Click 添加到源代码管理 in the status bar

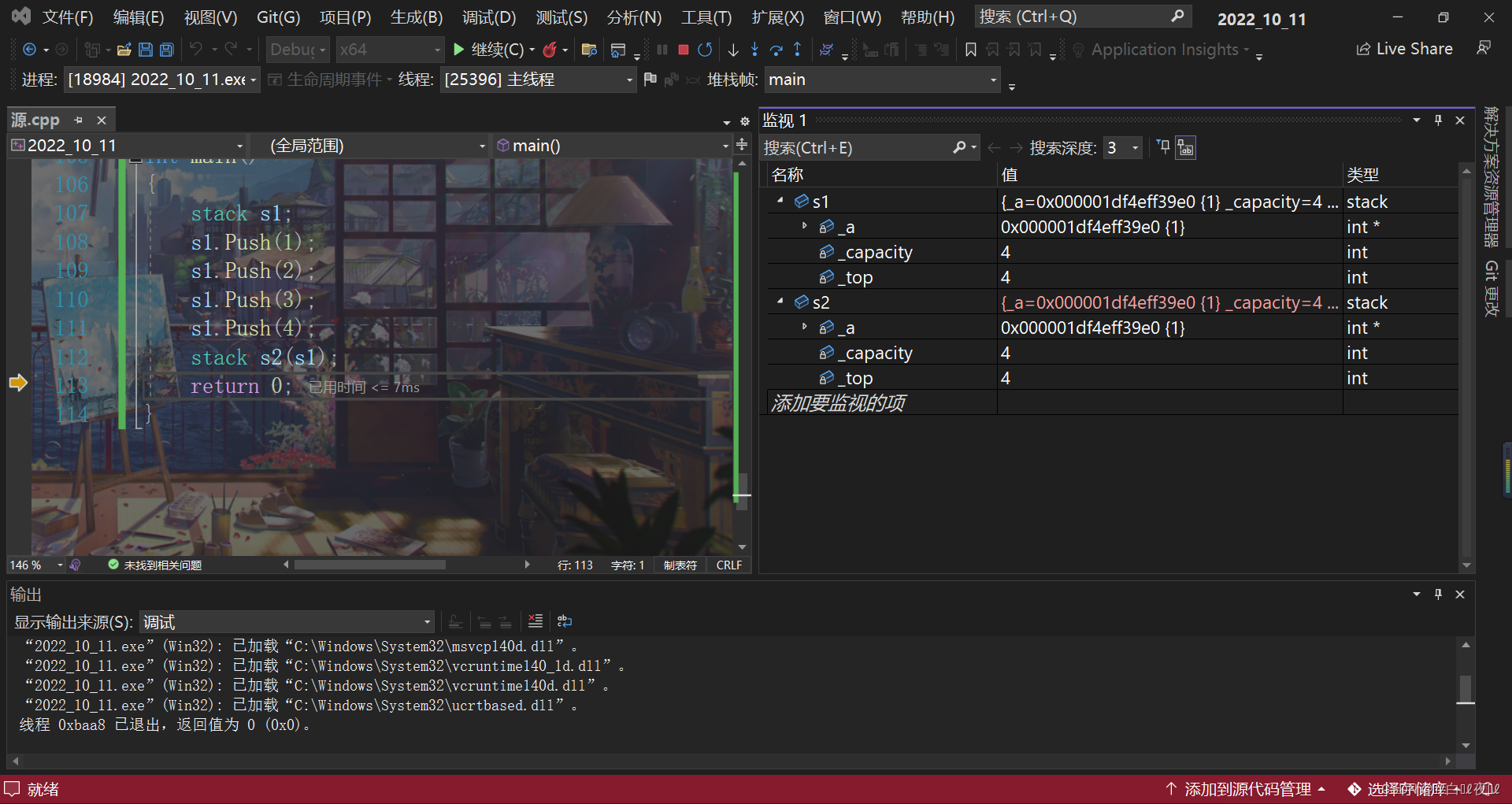[x=1244, y=789]
